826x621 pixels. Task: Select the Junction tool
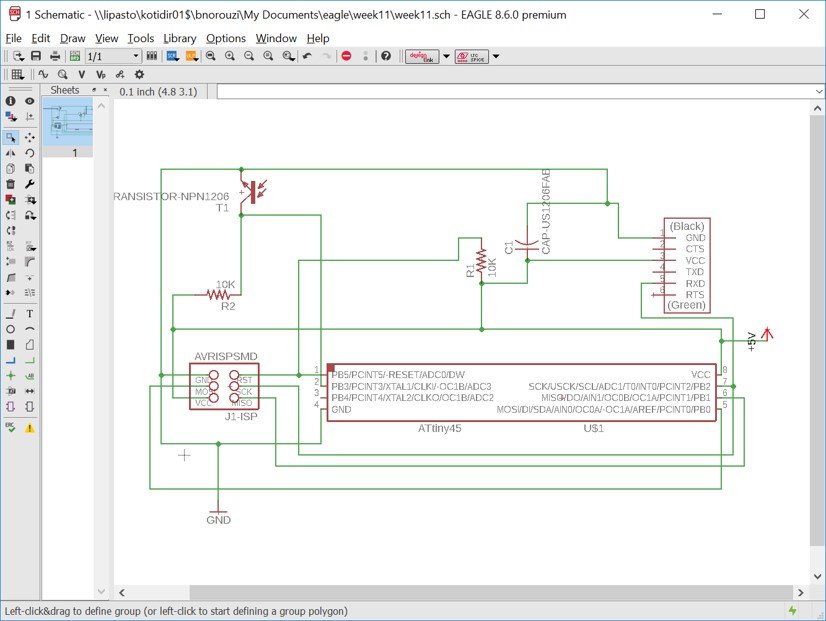(x=11, y=376)
